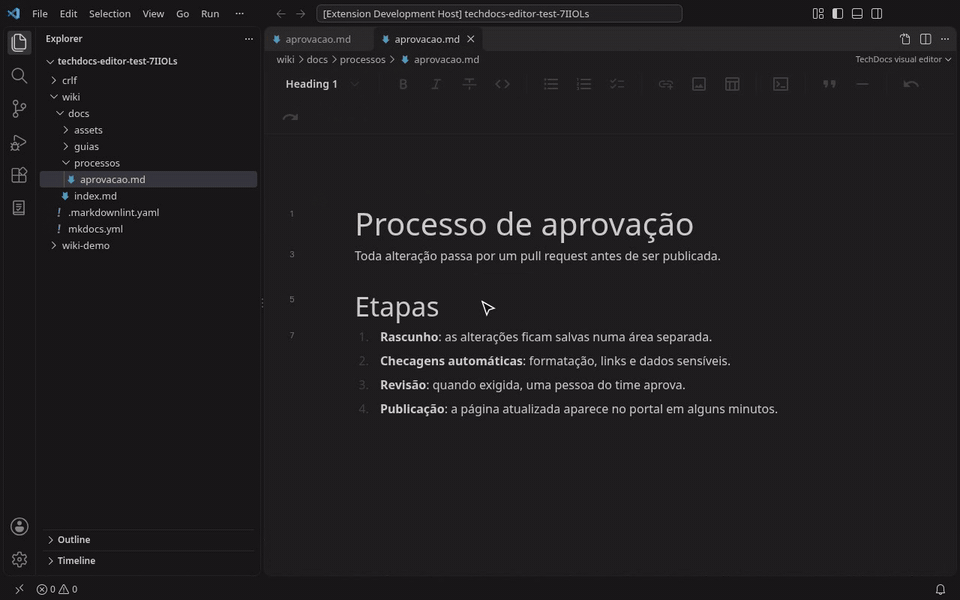Click the processos breadcrumb
The image size is (960, 600).
pos(362,59)
